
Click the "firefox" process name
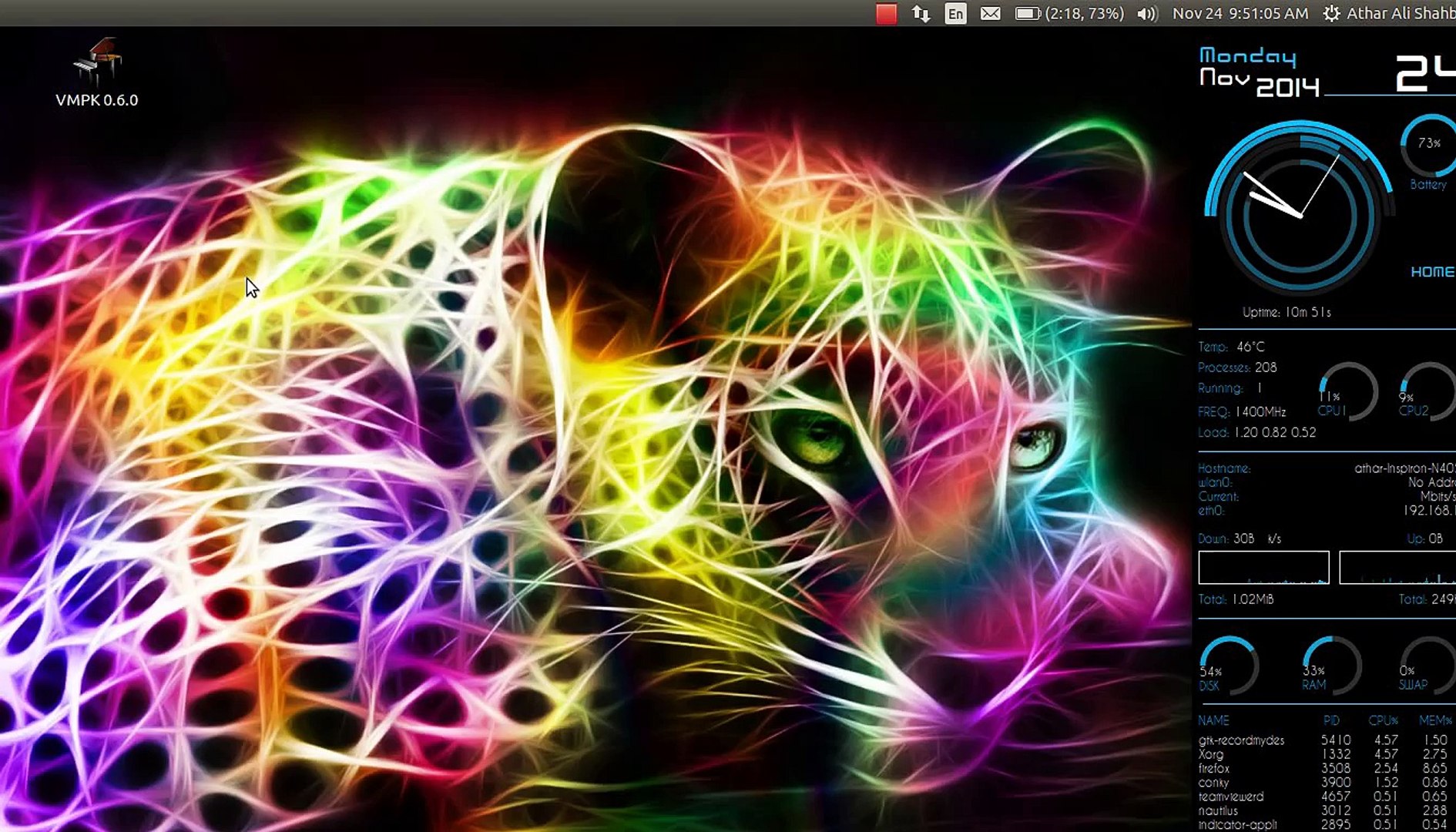[1213, 768]
